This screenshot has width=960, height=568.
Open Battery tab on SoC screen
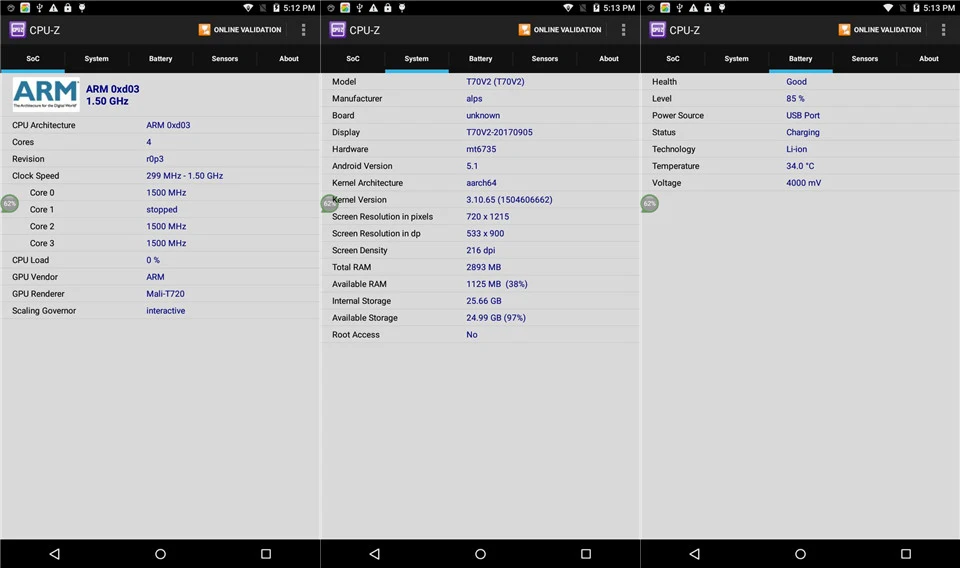click(x=160, y=59)
